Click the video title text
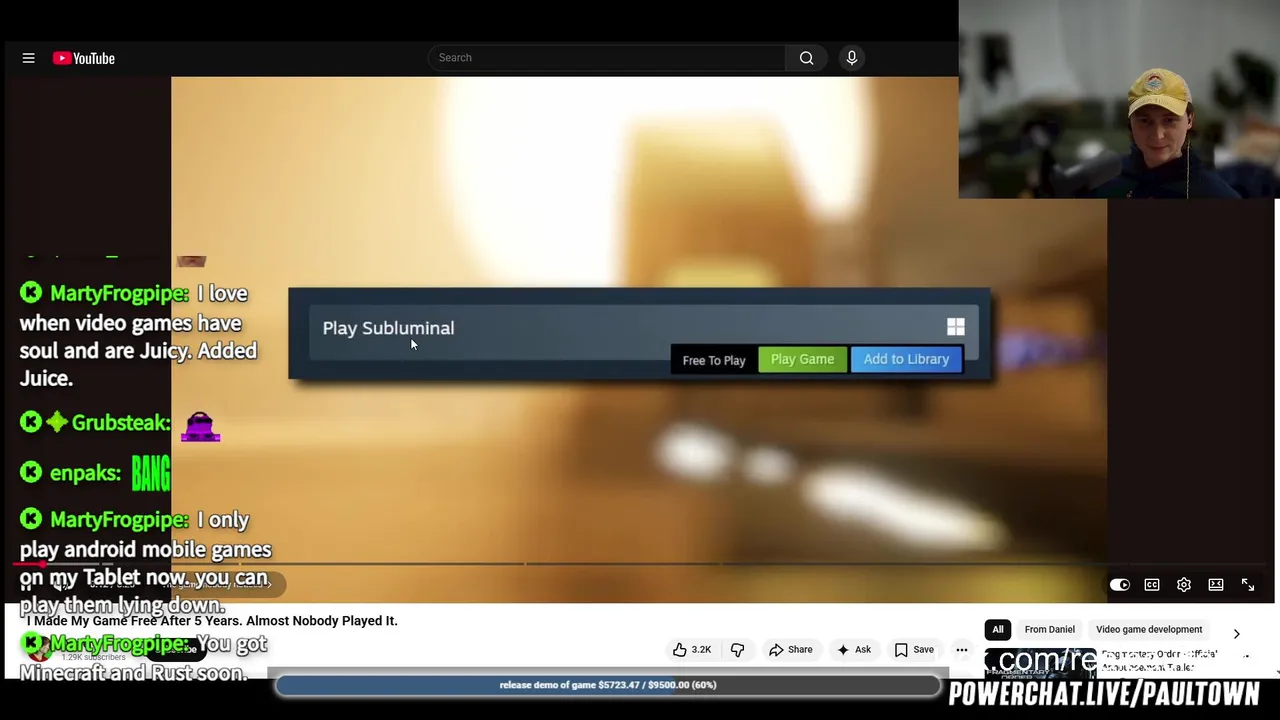The width and height of the screenshot is (1280, 720). click(213, 621)
